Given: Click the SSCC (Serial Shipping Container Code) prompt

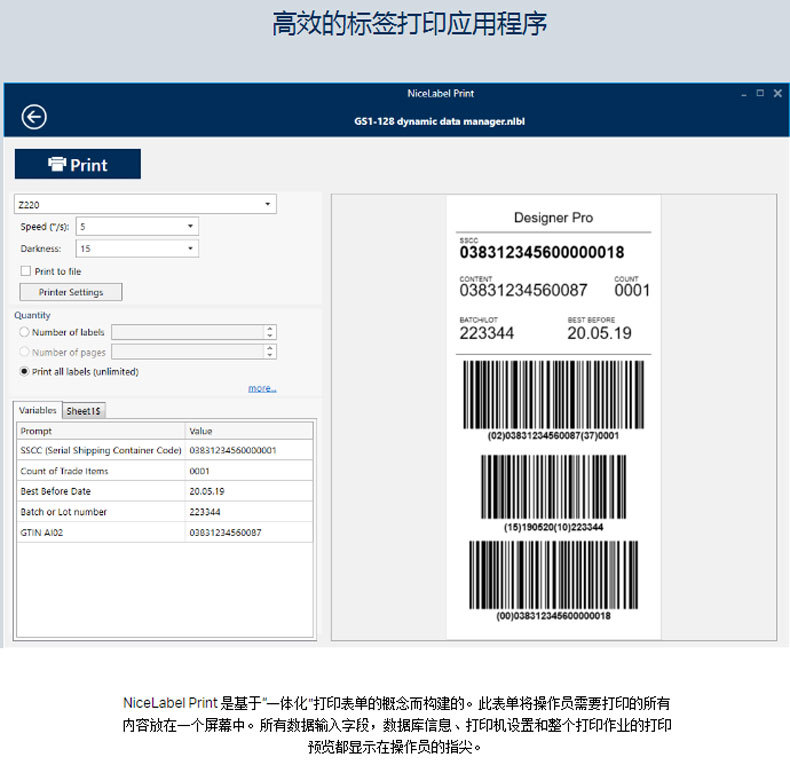Looking at the screenshot, I should pos(101,450).
